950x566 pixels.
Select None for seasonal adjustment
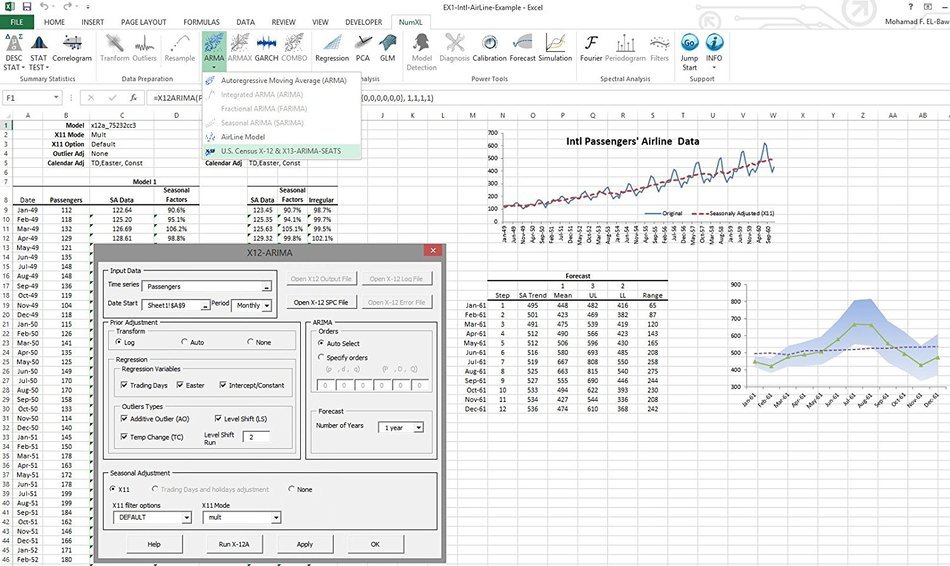(x=301, y=489)
